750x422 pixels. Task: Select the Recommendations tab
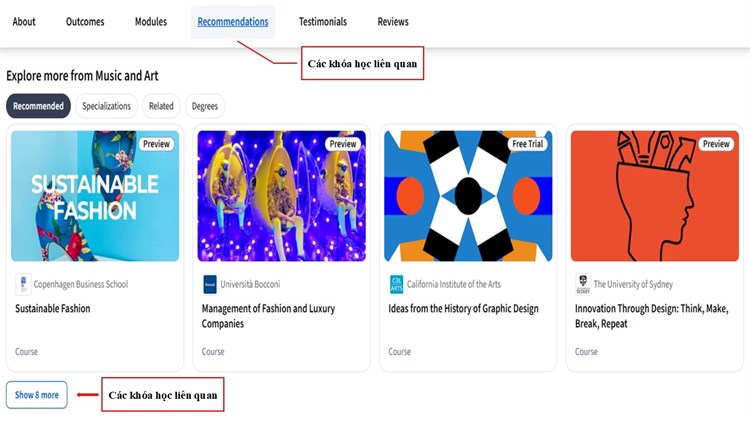233,22
